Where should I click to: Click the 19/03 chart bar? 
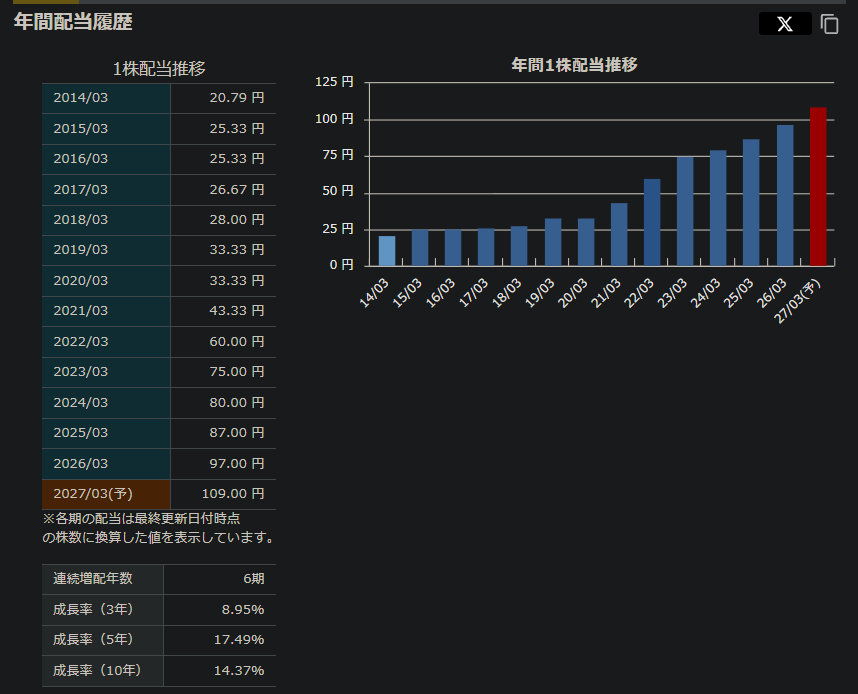pos(553,242)
